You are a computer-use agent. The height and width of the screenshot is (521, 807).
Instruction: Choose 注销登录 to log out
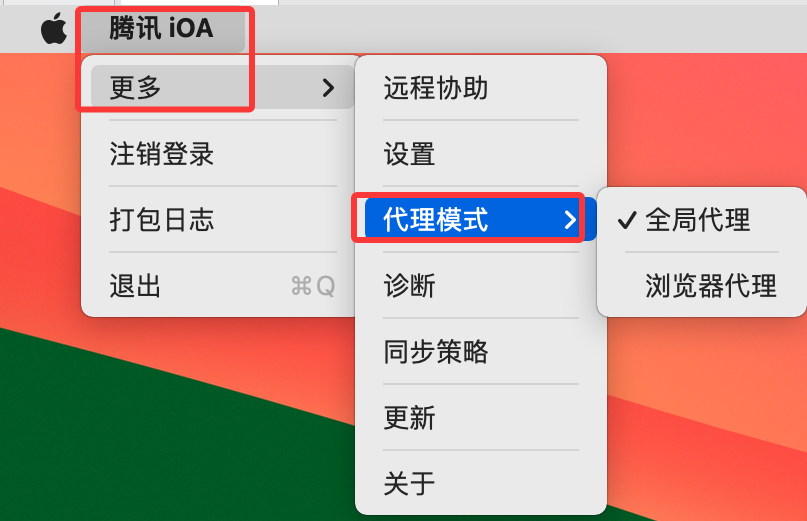pos(222,153)
